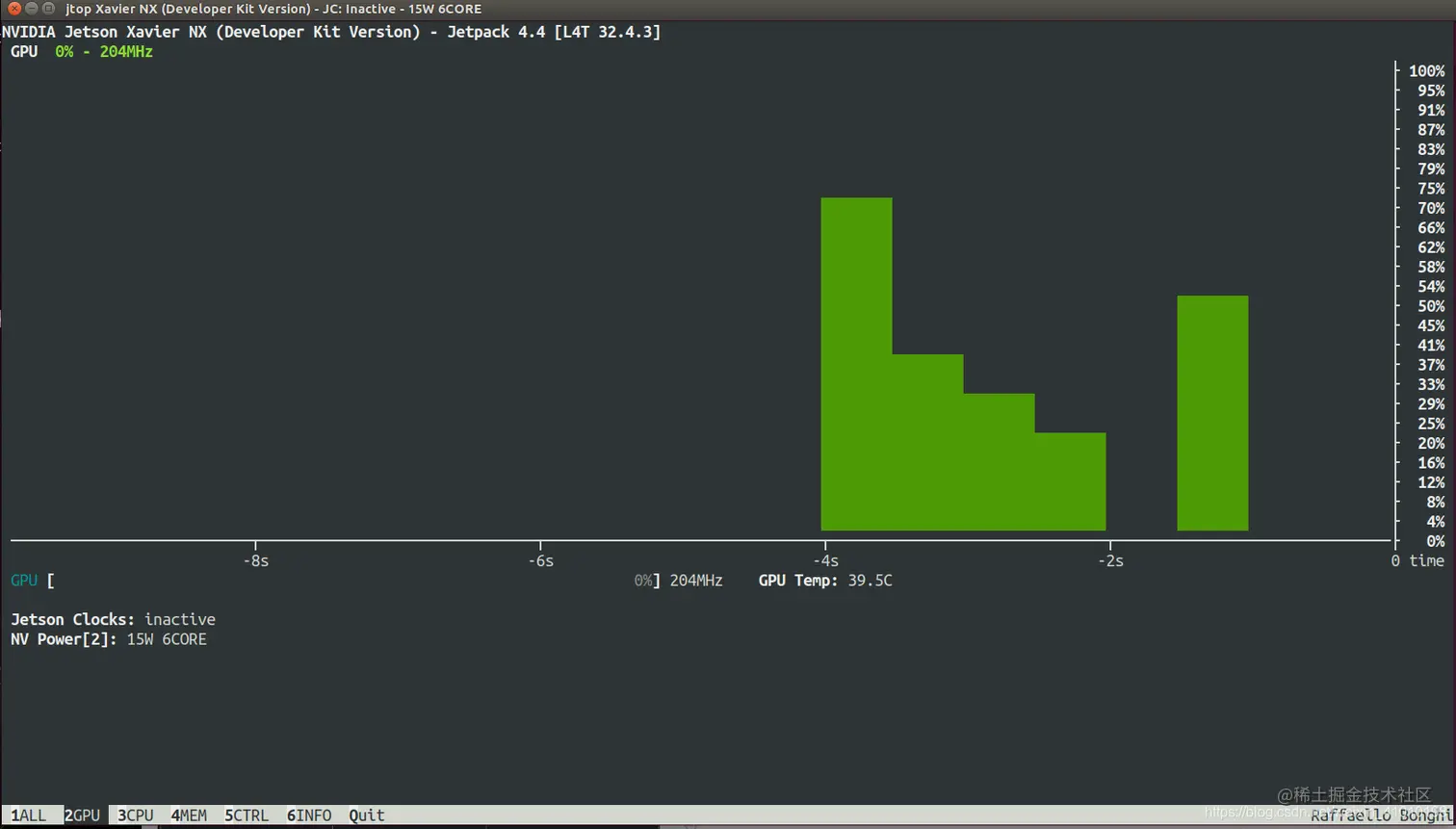Open the 5CTRL tab
1456x829 pixels.
[x=247, y=816]
